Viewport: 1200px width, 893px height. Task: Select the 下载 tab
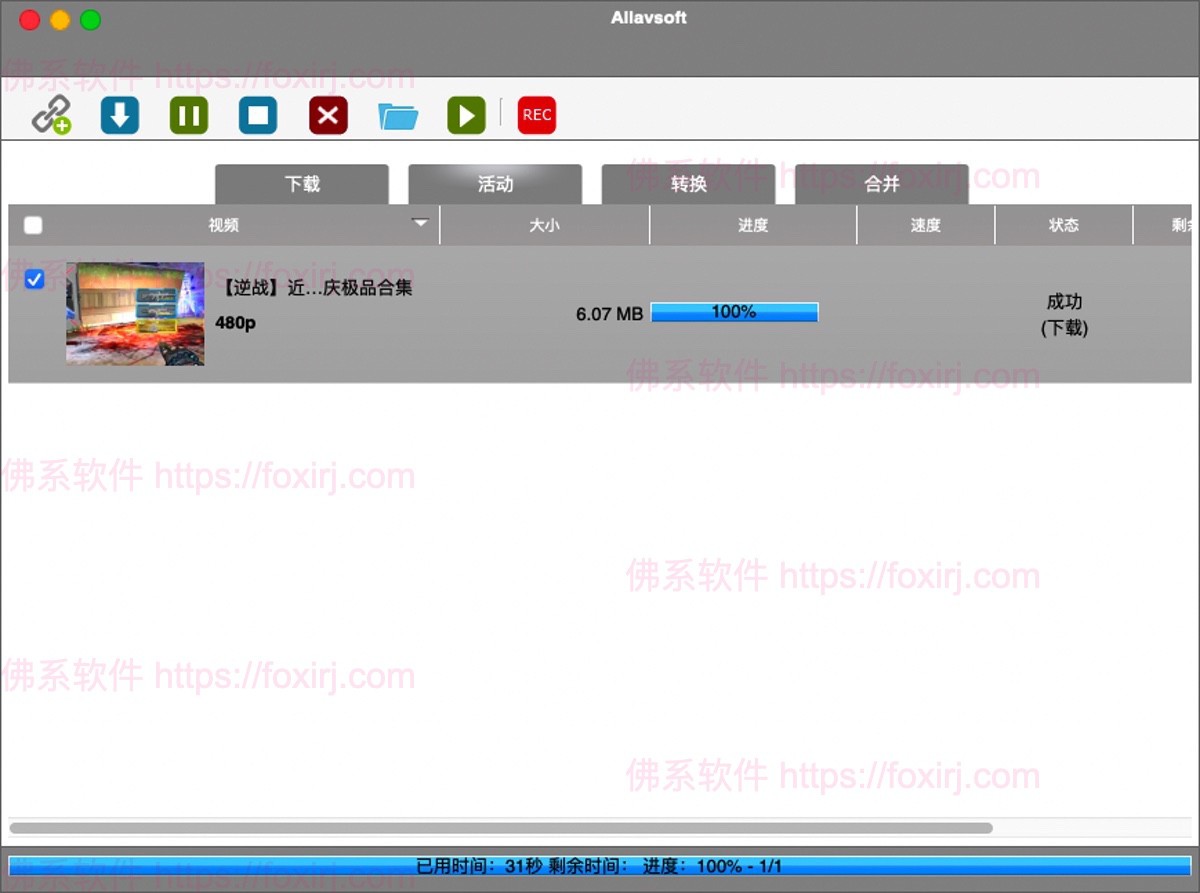click(301, 184)
